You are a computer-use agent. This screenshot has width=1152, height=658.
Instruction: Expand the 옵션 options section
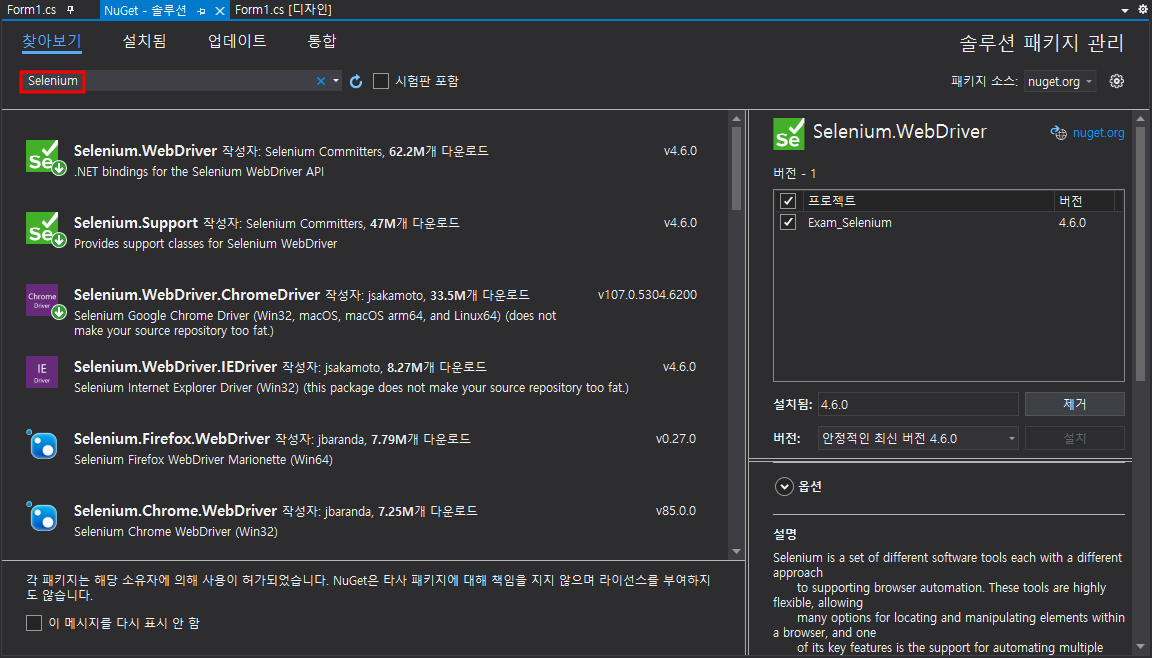coord(784,486)
